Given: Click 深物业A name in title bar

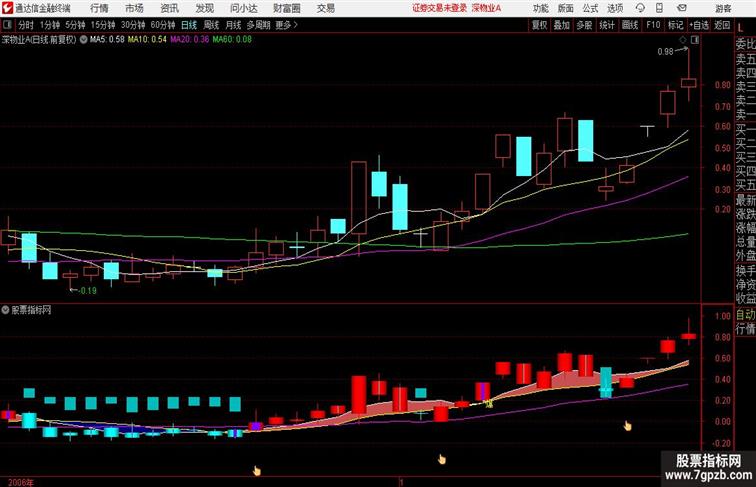Looking at the screenshot, I should click(486, 8).
